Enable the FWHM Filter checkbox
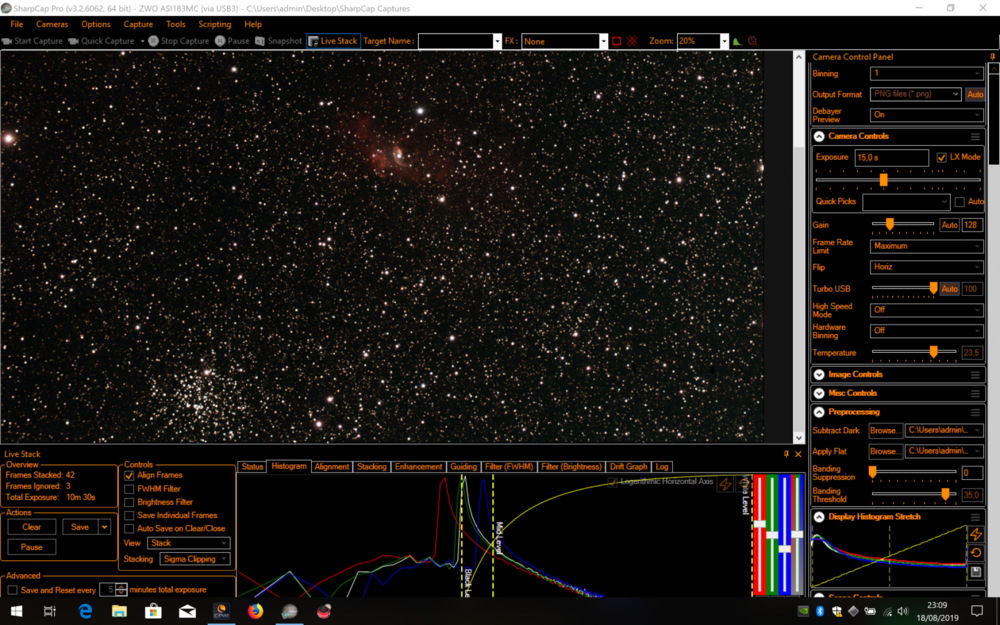This screenshot has width=1000, height=625. pyautogui.click(x=129, y=489)
